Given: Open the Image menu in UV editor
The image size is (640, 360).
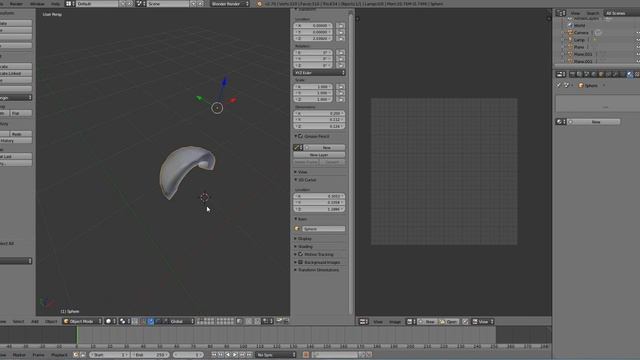Looking at the screenshot, I should tap(395, 322).
